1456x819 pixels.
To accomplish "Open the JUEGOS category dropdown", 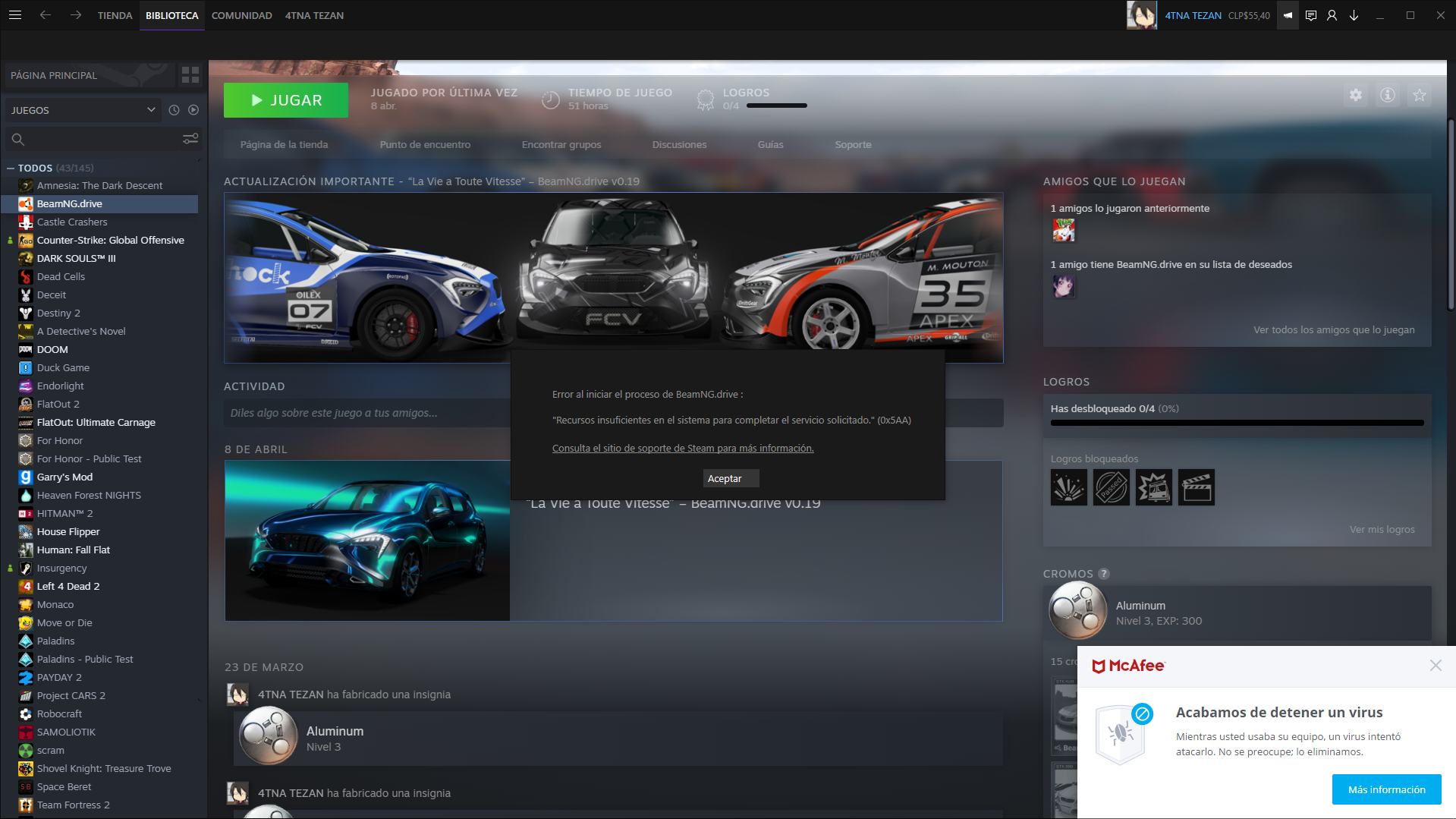I will 83,110.
